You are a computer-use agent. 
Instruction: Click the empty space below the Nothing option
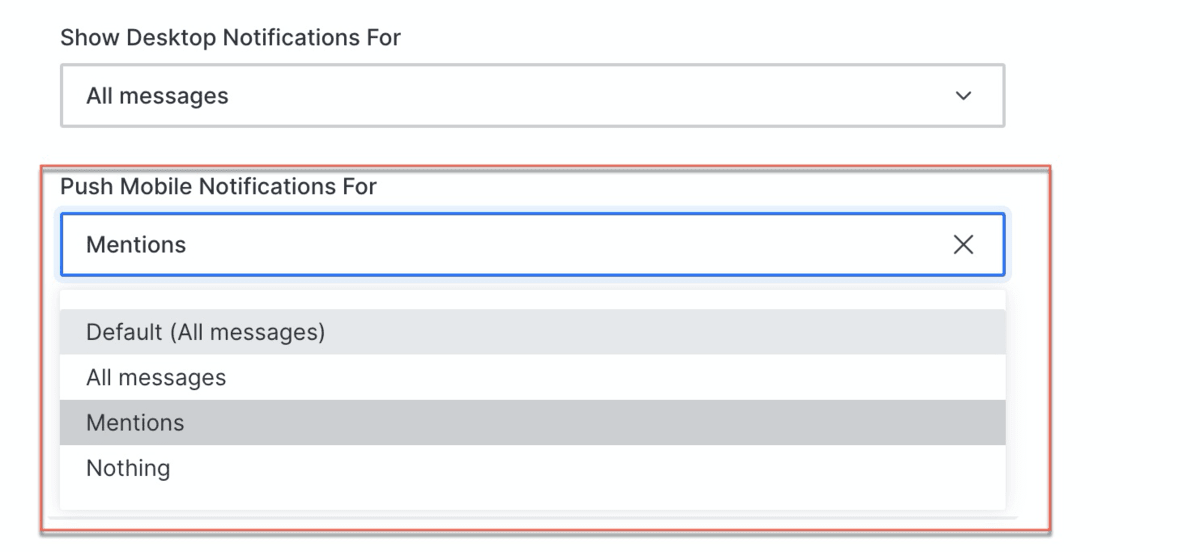point(532,500)
